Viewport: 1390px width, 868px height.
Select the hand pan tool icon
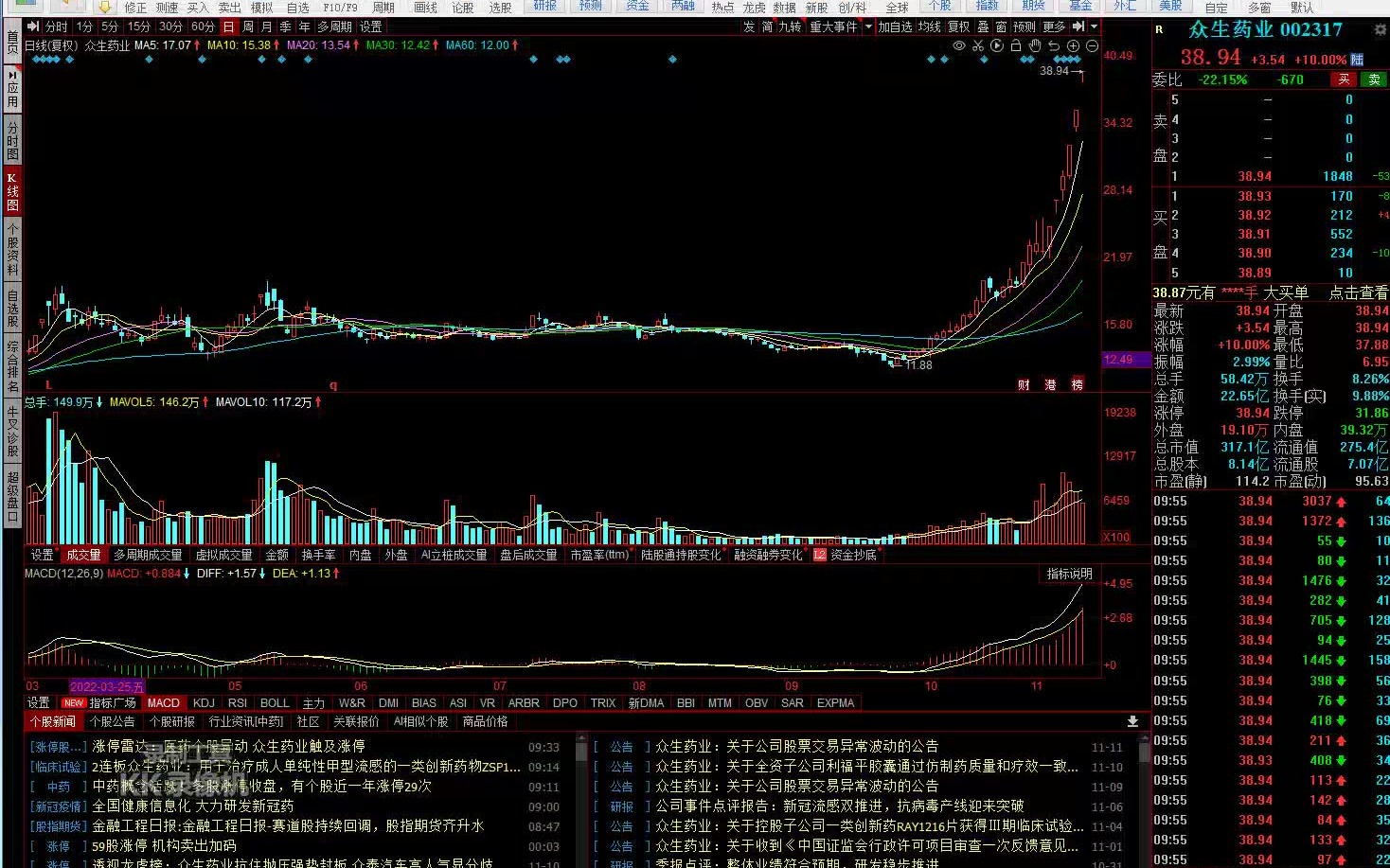click(x=1035, y=45)
